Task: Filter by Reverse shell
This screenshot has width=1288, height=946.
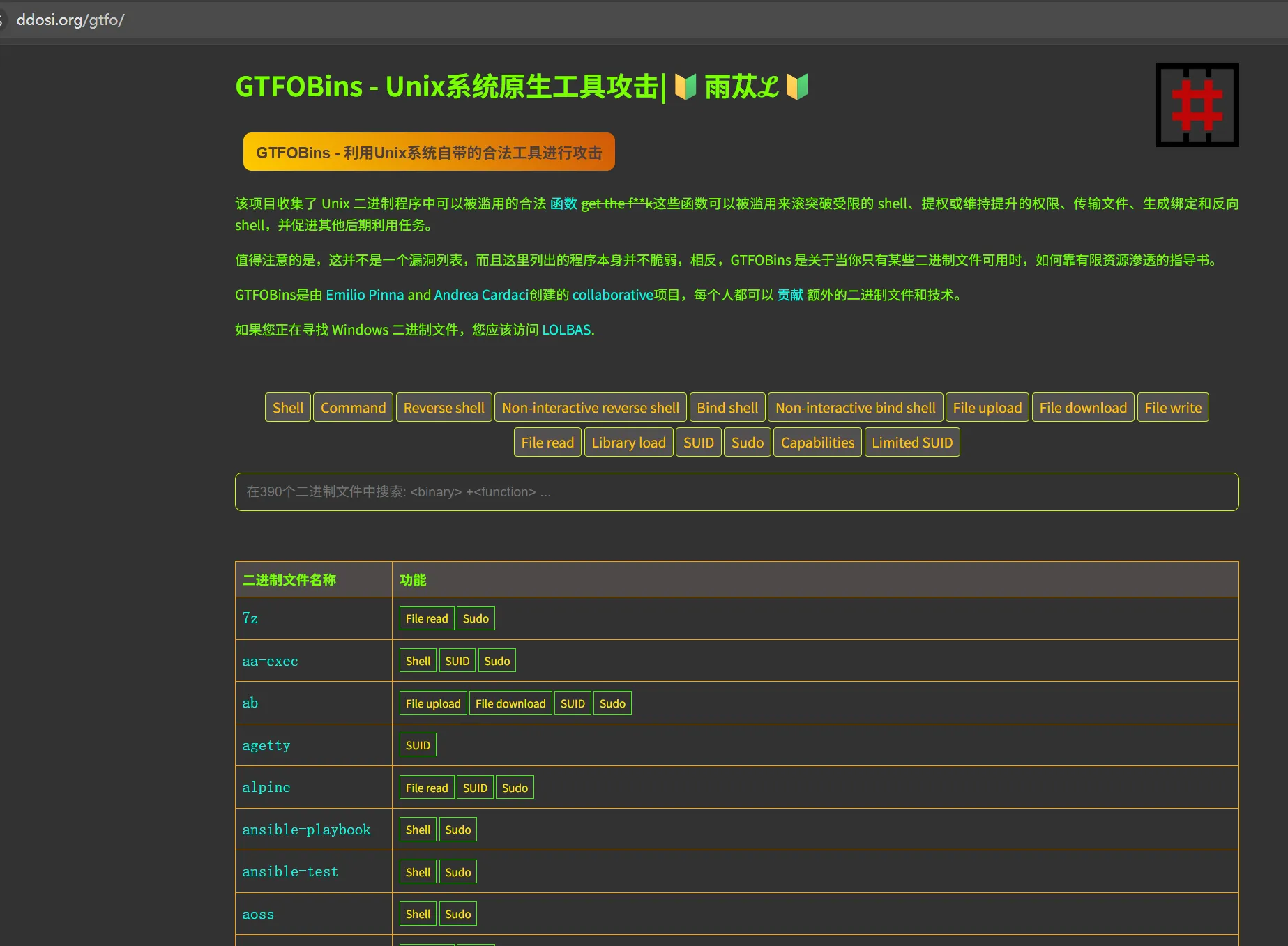Action: pyautogui.click(x=444, y=408)
